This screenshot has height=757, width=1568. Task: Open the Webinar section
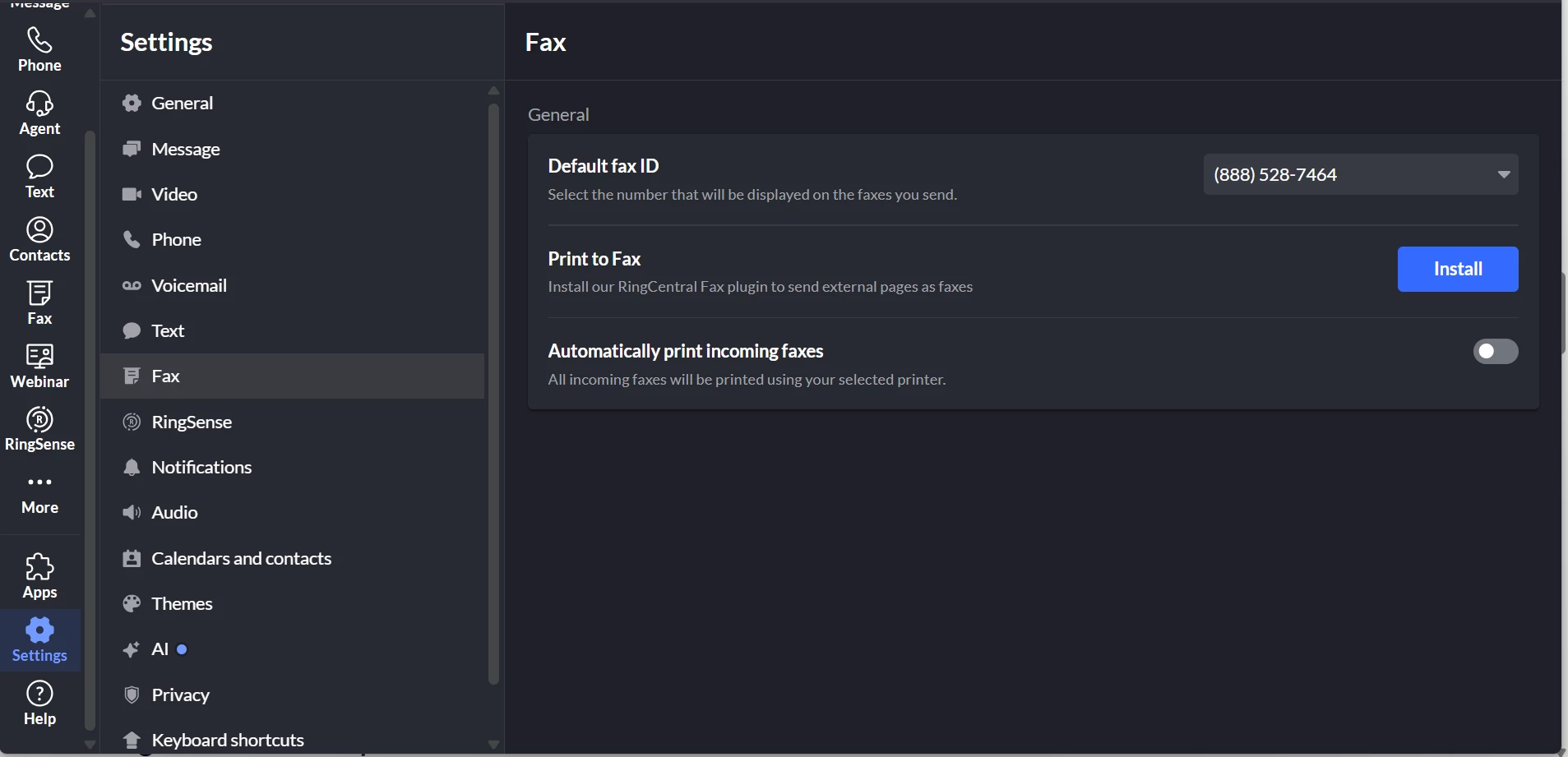pyautogui.click(x=39, y=366)
